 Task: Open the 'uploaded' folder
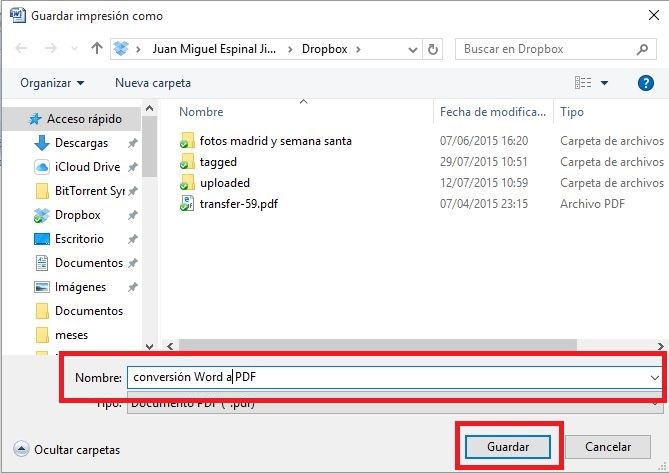pyautogui.click(x=224, y=183)
